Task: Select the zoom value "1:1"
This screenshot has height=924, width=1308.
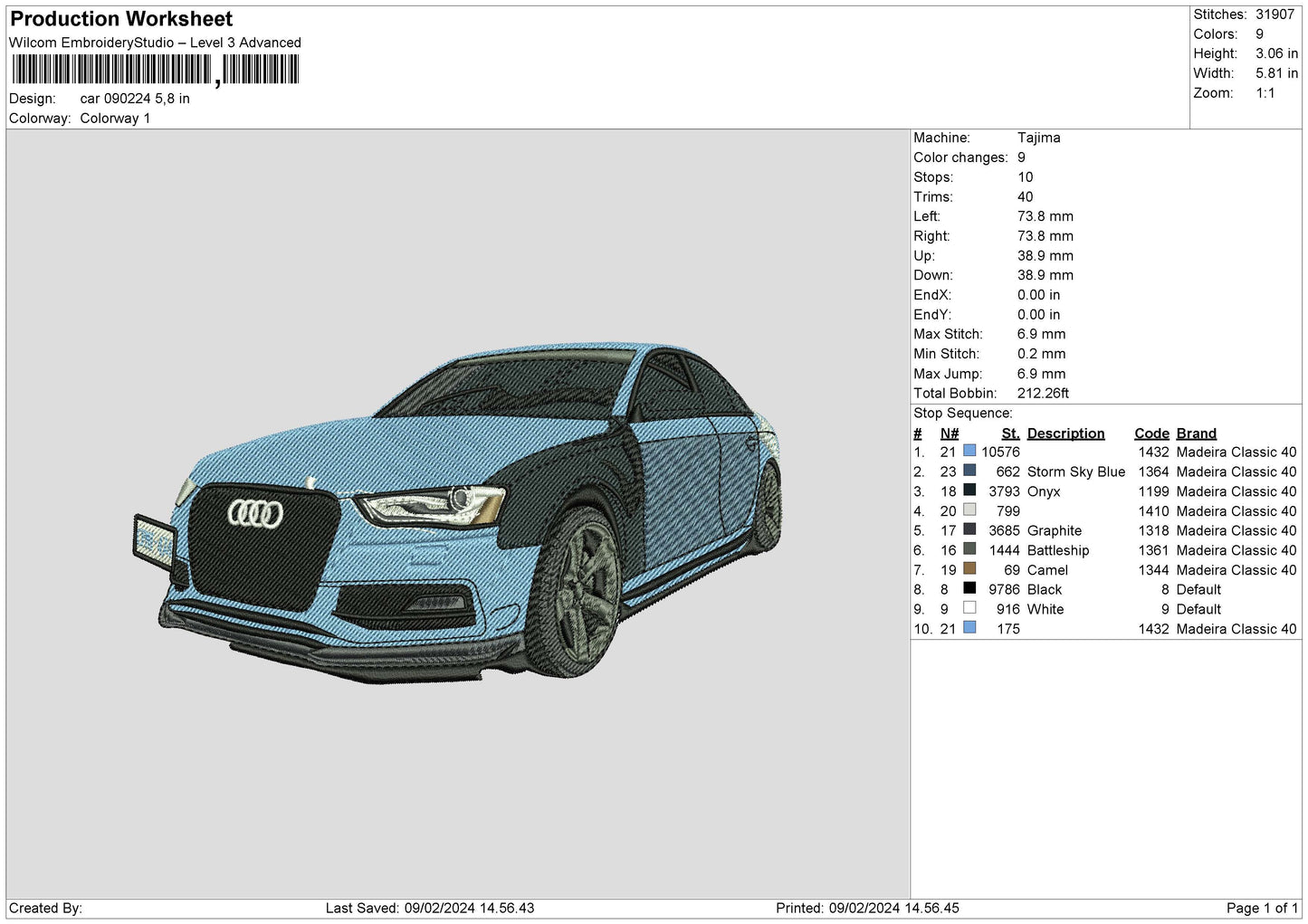Action: click(x=1265, y=93)
